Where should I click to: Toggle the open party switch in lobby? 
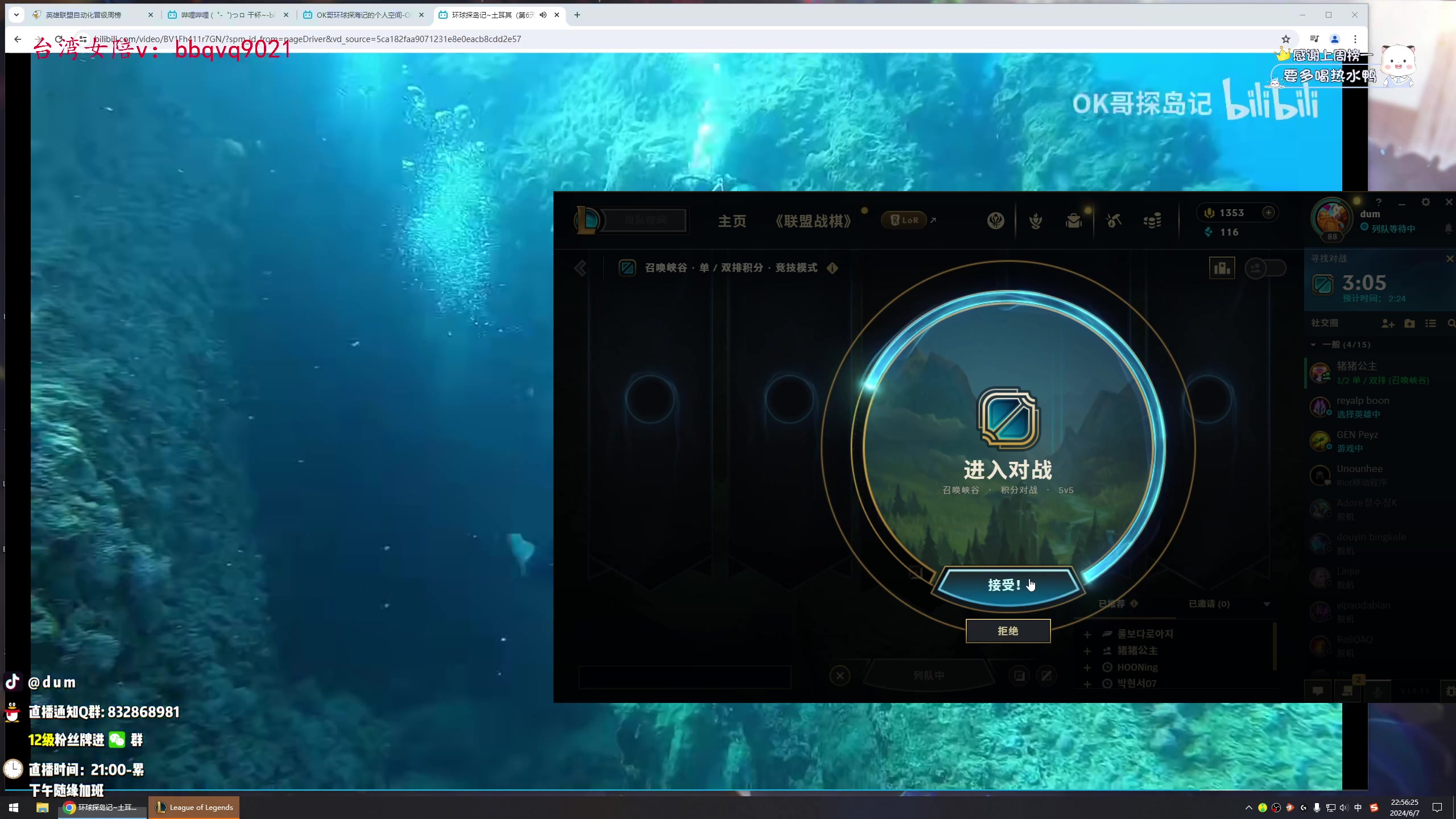click(x=1265, y=268)
